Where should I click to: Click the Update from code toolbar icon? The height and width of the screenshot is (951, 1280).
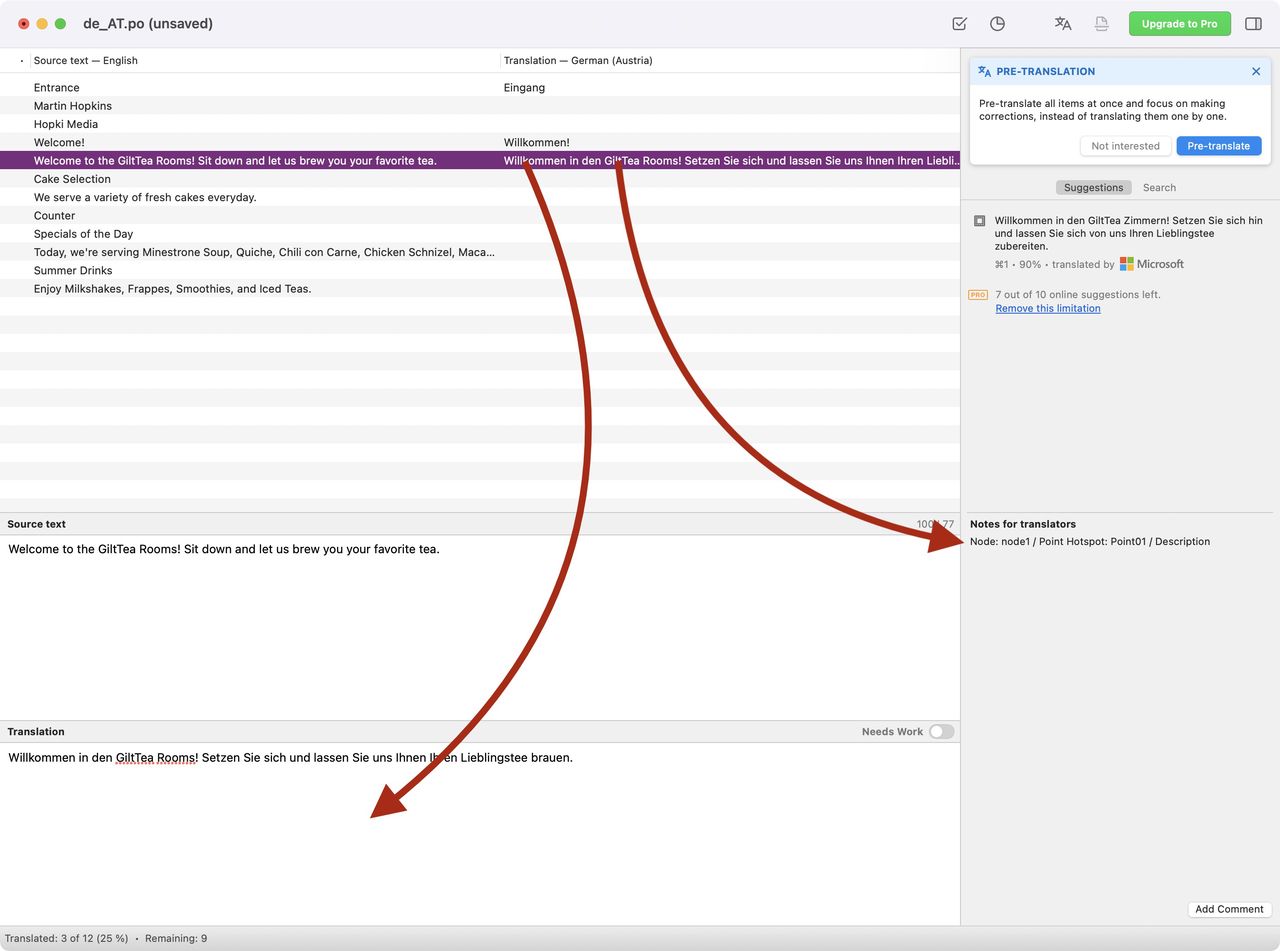click(1101, 24)
